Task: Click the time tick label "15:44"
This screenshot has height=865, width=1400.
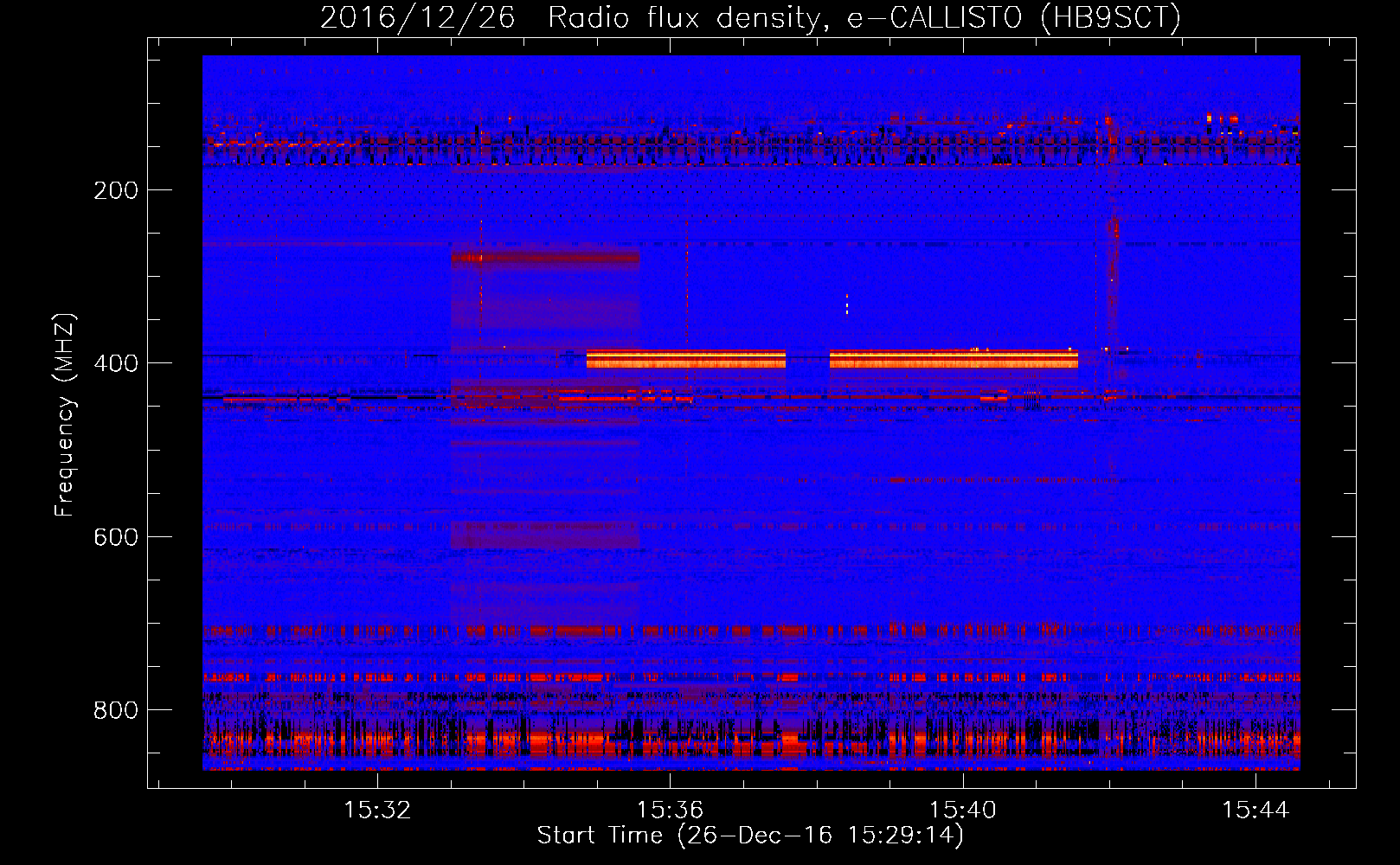Action: (1256, 811)
